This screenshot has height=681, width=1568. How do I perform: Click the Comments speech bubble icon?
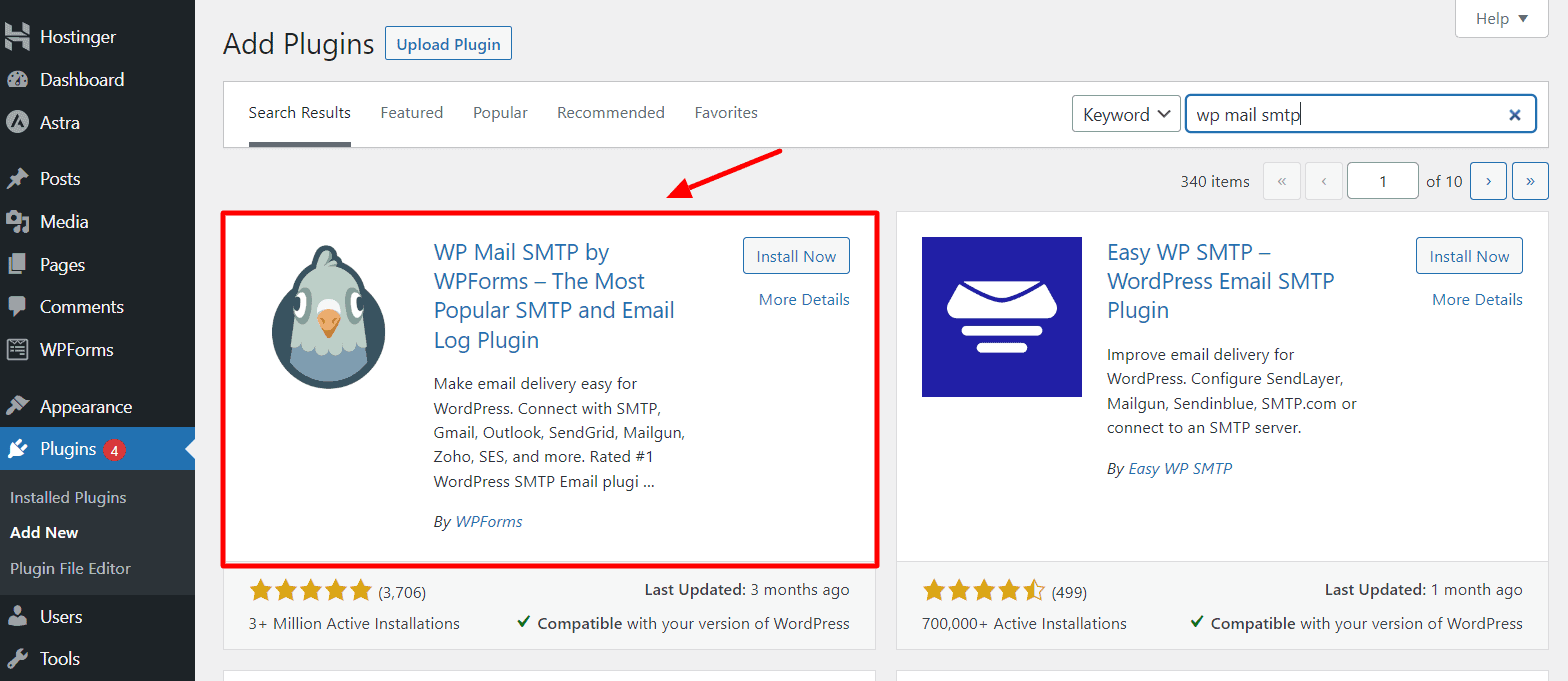click(17, 307)
